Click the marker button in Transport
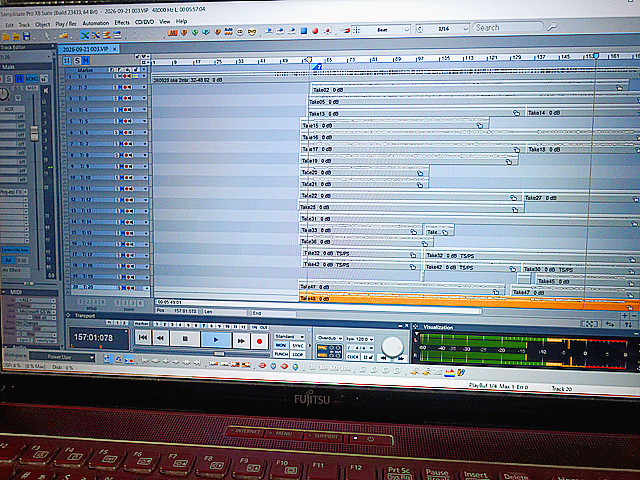 141,323
